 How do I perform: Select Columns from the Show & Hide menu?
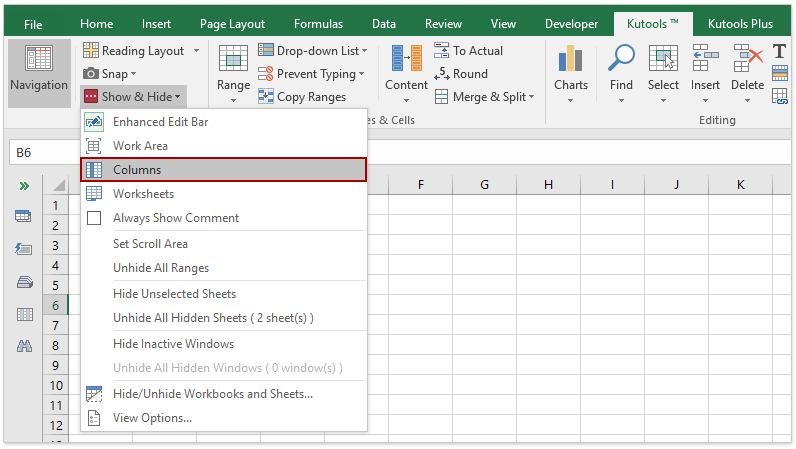(137, 170)
